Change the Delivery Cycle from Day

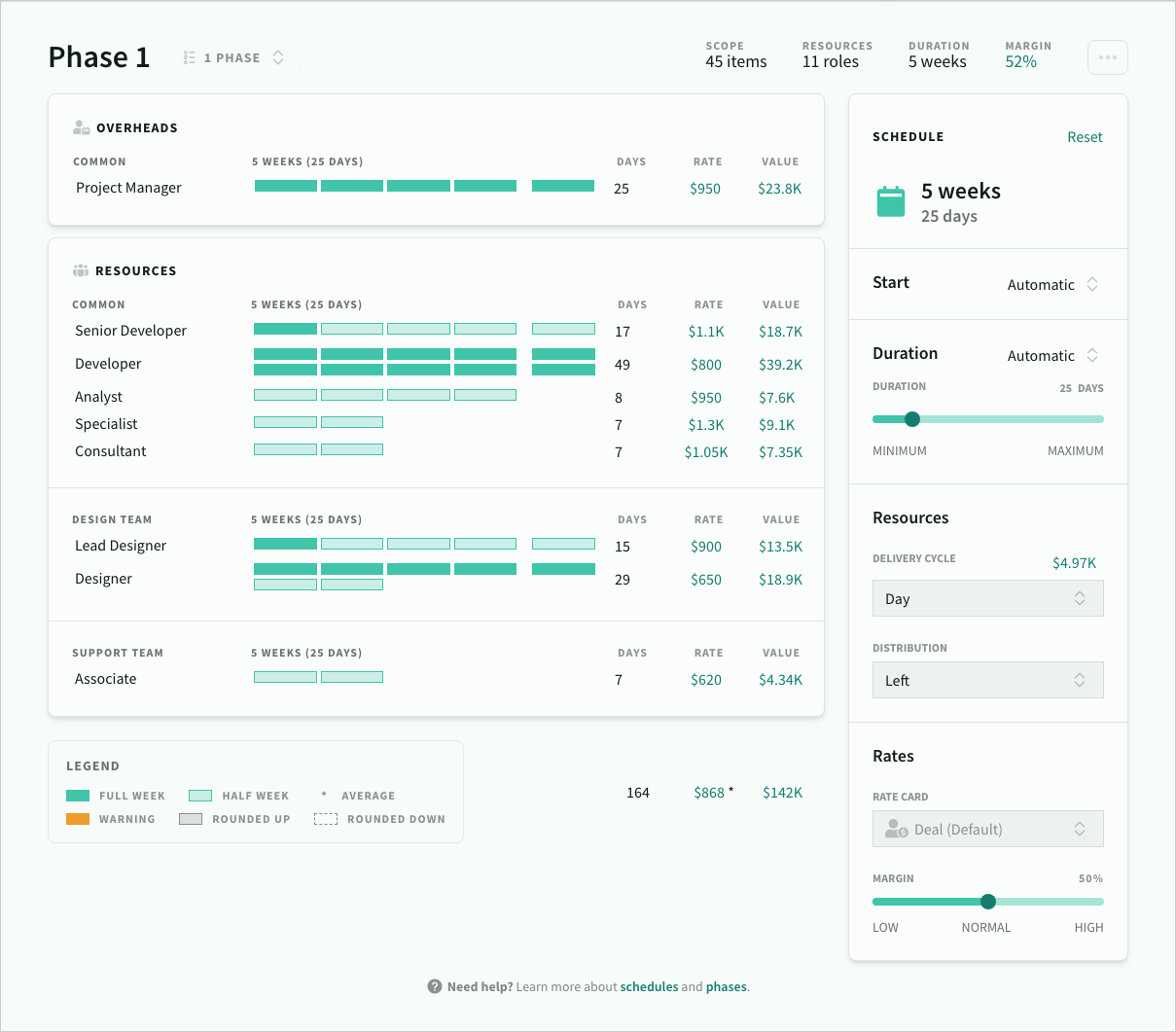coord(987,598)
